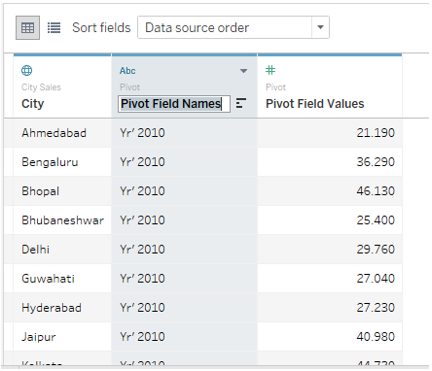Switch to metadata list view

pos(54,28)
